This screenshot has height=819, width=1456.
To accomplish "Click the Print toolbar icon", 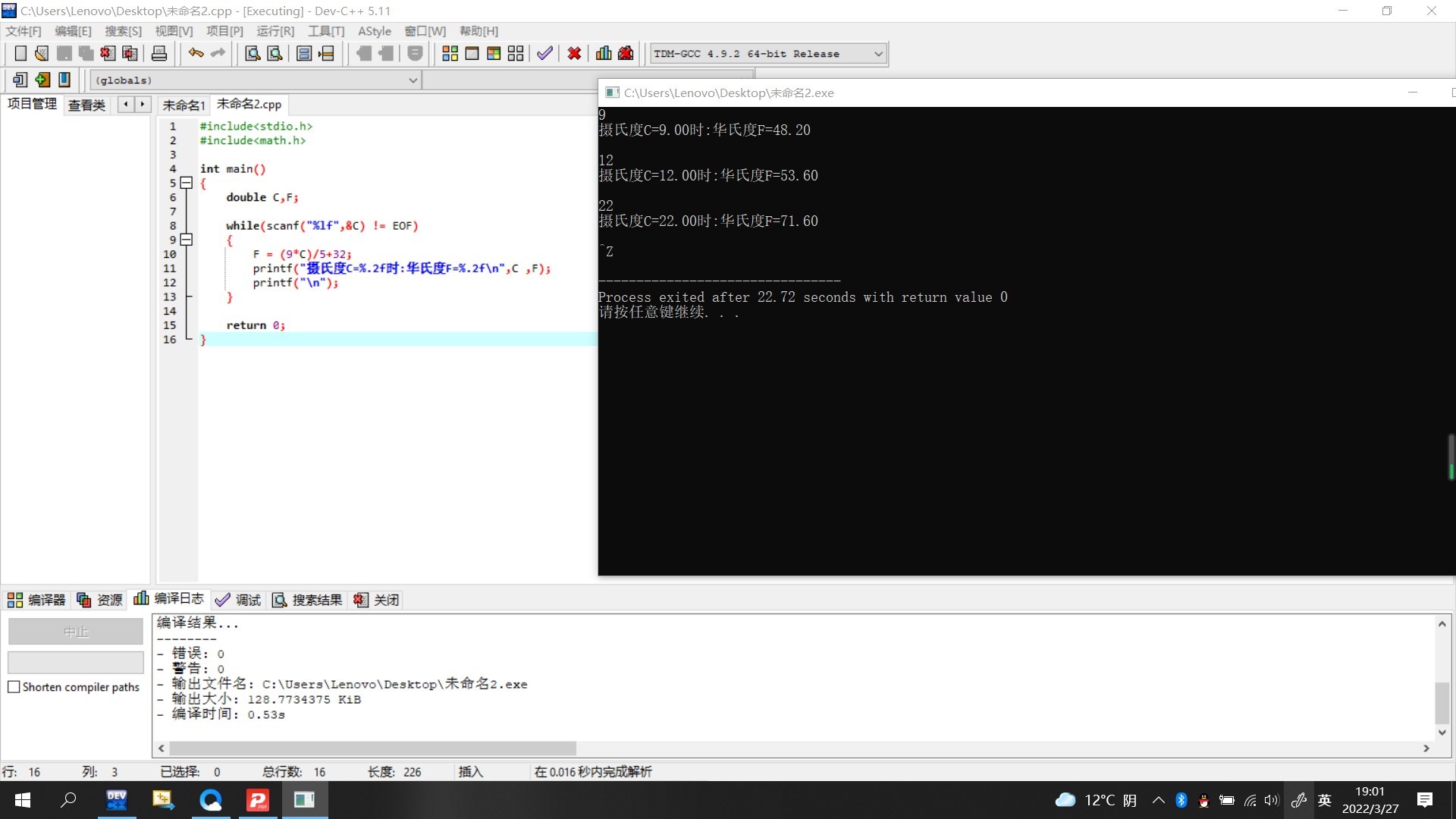I will pyautogui.click(x=159, y=53).
